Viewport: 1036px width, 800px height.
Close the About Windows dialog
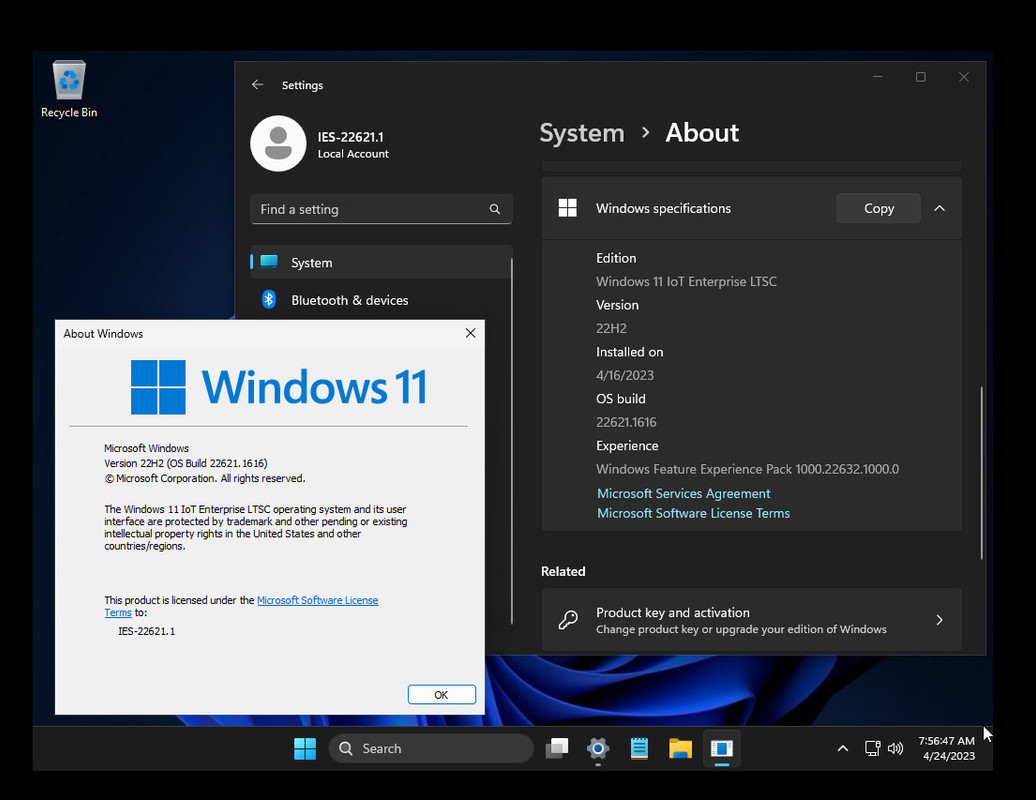click(470, 333)
